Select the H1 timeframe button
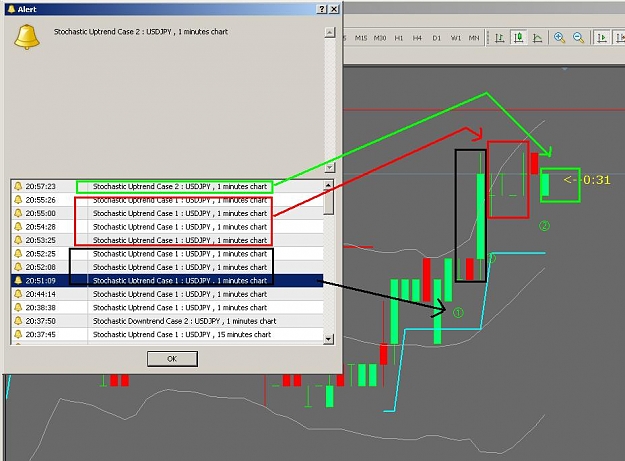The image size is (625, 461). 399,38
